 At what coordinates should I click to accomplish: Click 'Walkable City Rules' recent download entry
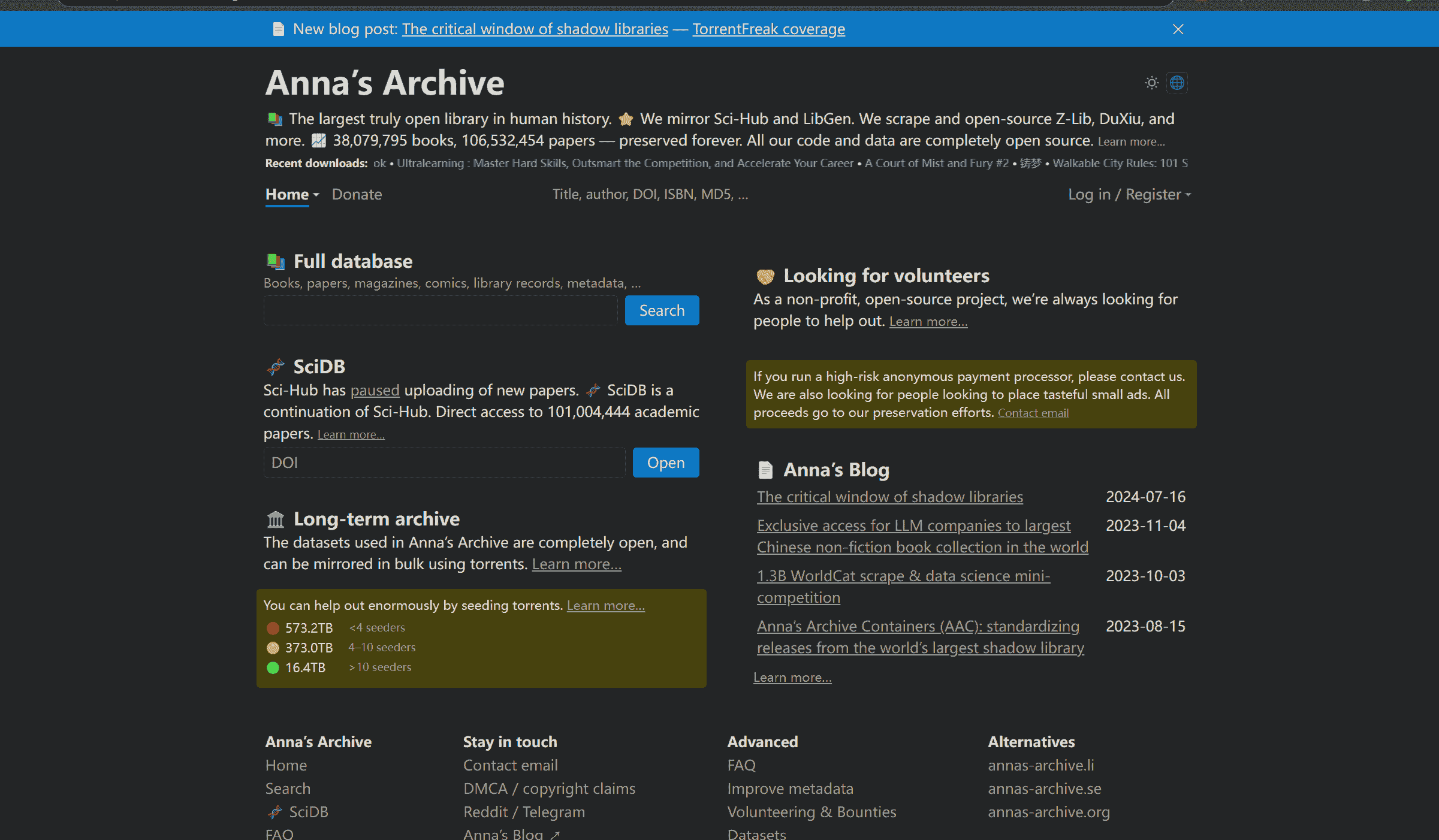[1120, 164]
